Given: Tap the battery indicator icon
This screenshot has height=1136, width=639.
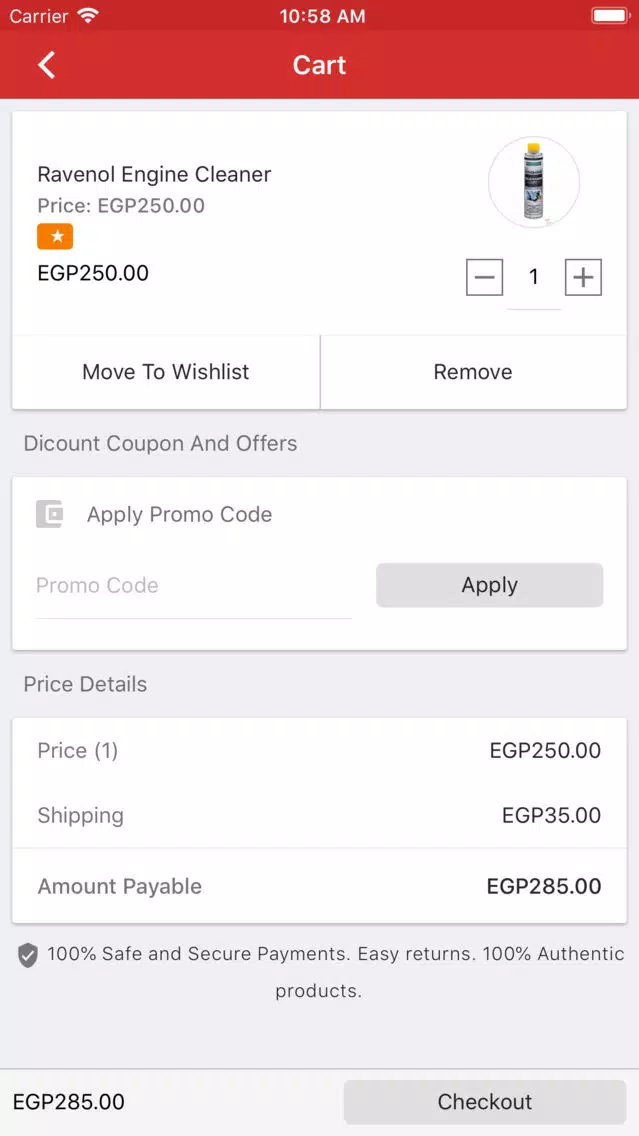Looking at the screenshot, I should point(610,15).
